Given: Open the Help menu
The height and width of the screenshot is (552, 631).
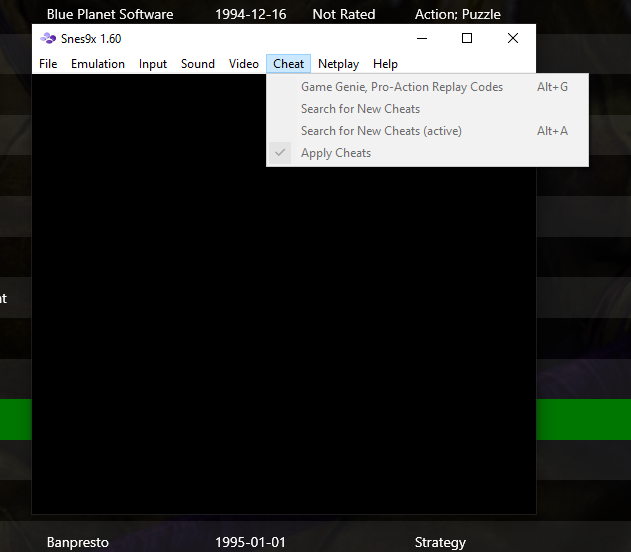Looking at the screenshot, I should pos(385,64).
